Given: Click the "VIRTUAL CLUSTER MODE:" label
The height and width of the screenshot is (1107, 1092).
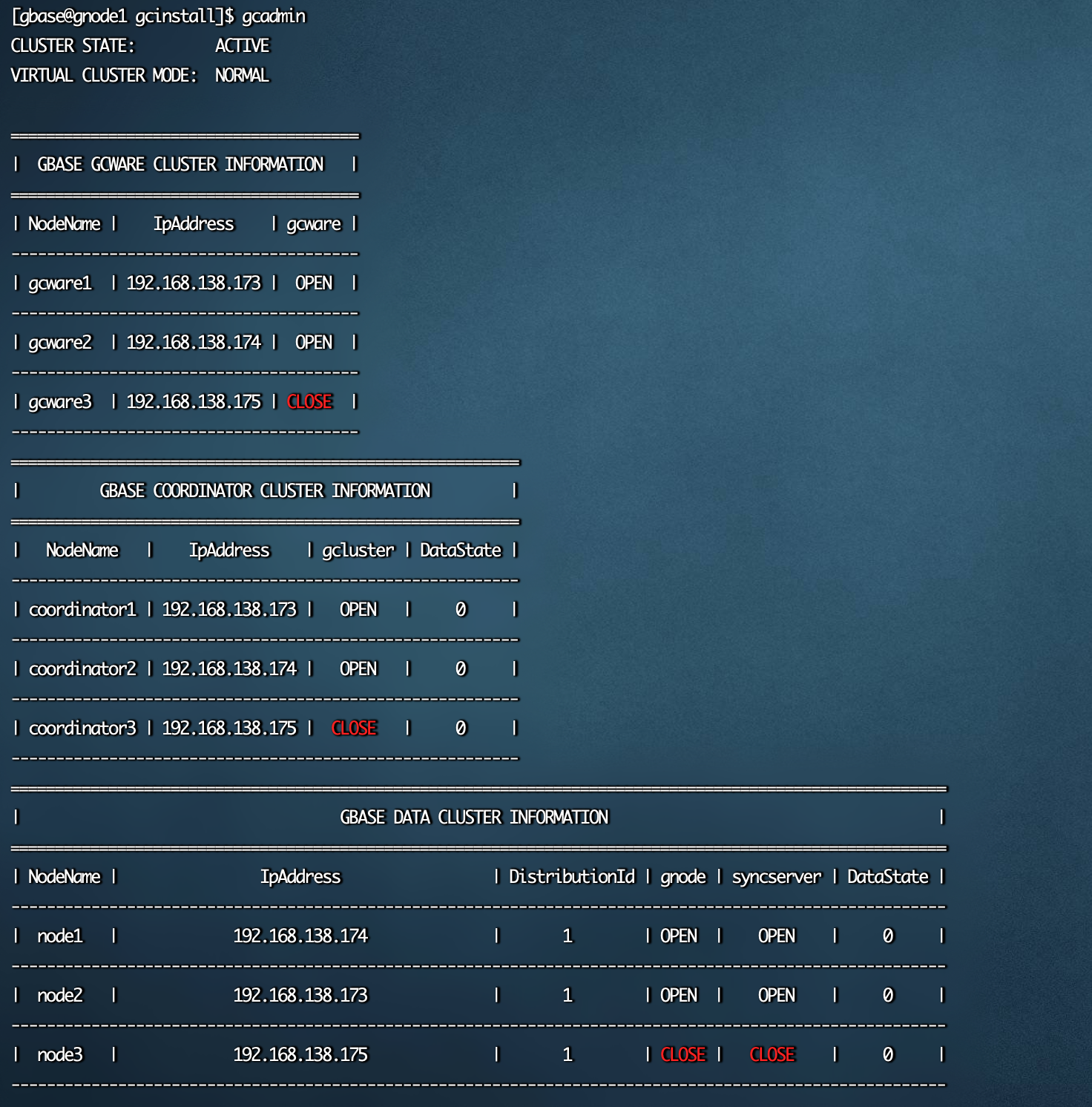Looking at the screenshot, I should [104, 76].
